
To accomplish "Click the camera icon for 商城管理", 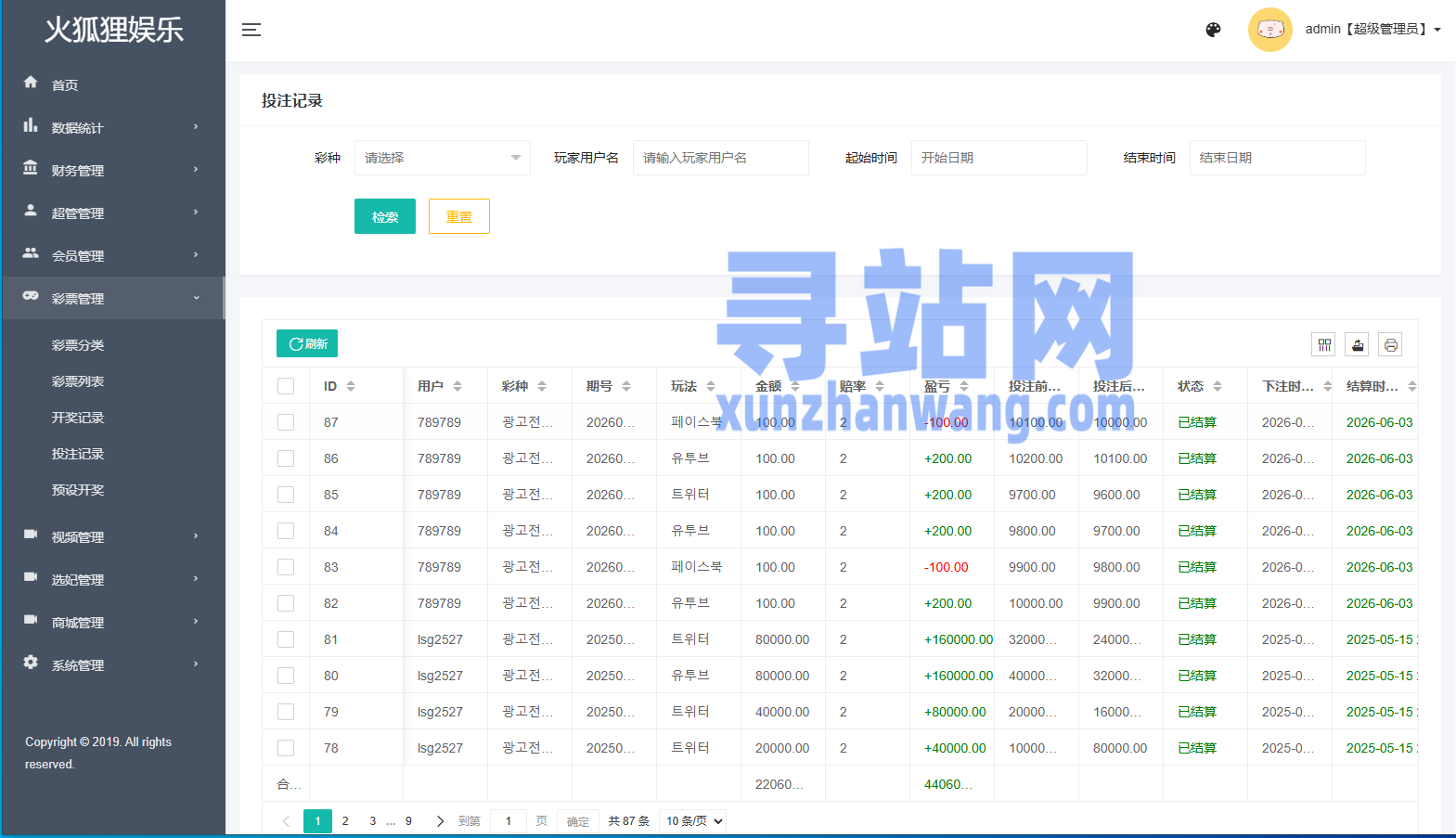I will (31, 620).
